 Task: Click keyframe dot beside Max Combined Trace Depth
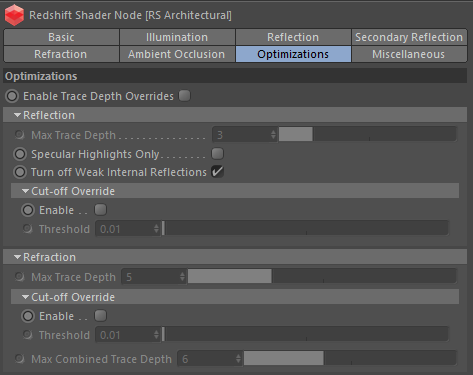coord(19,359)
